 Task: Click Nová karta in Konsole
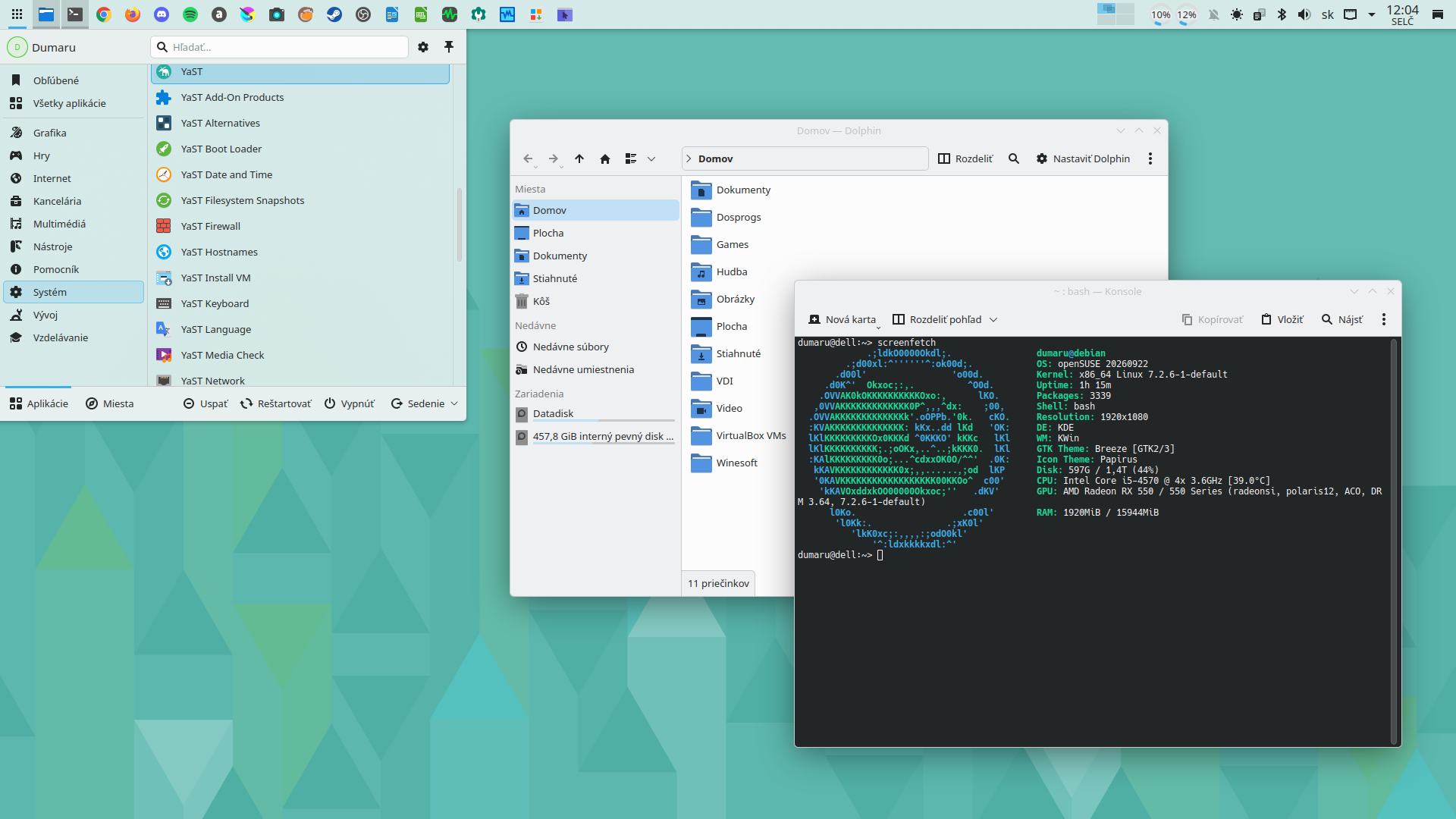coord(843,319)
